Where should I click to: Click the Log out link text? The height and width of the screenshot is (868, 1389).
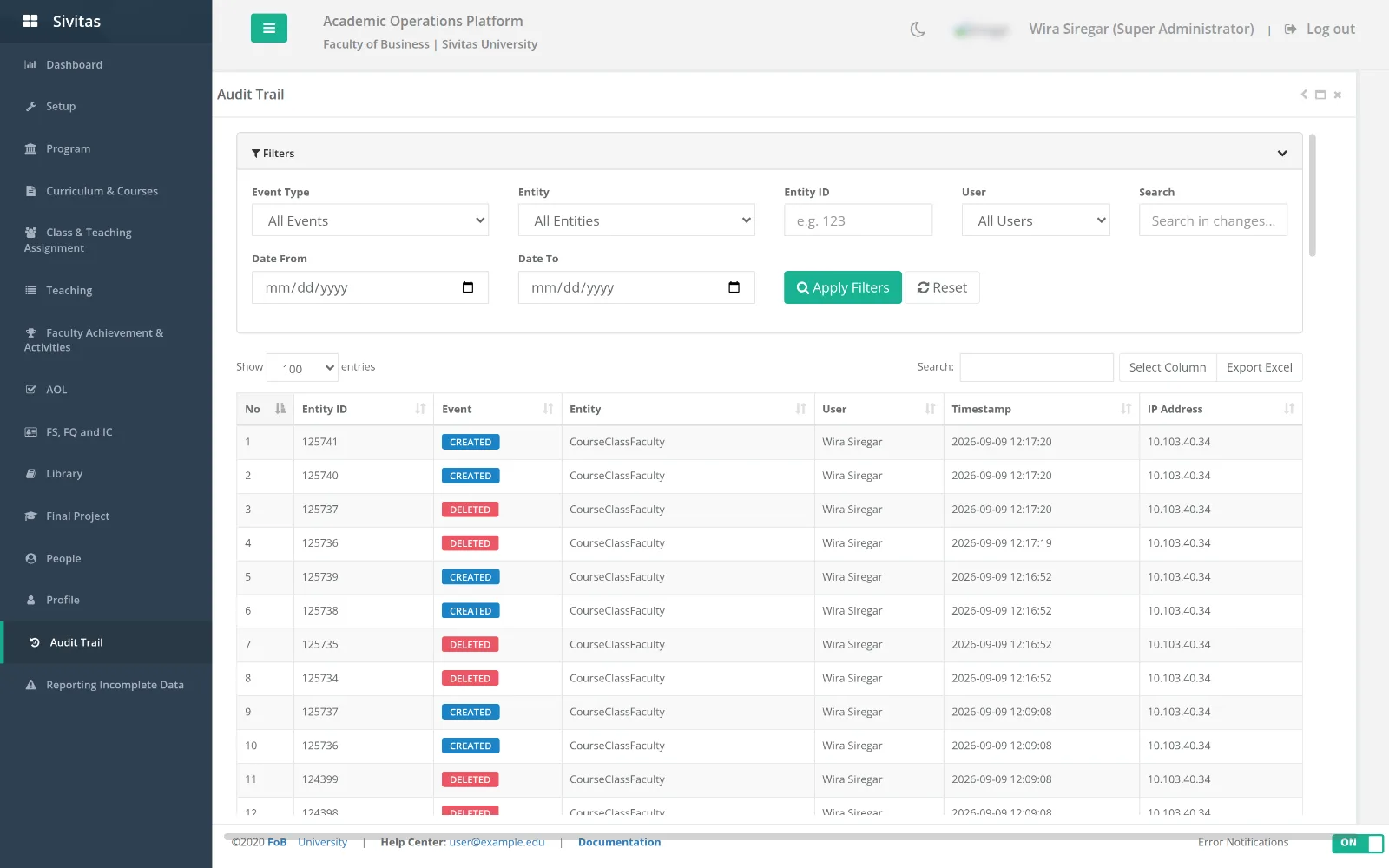[1330, 29]
